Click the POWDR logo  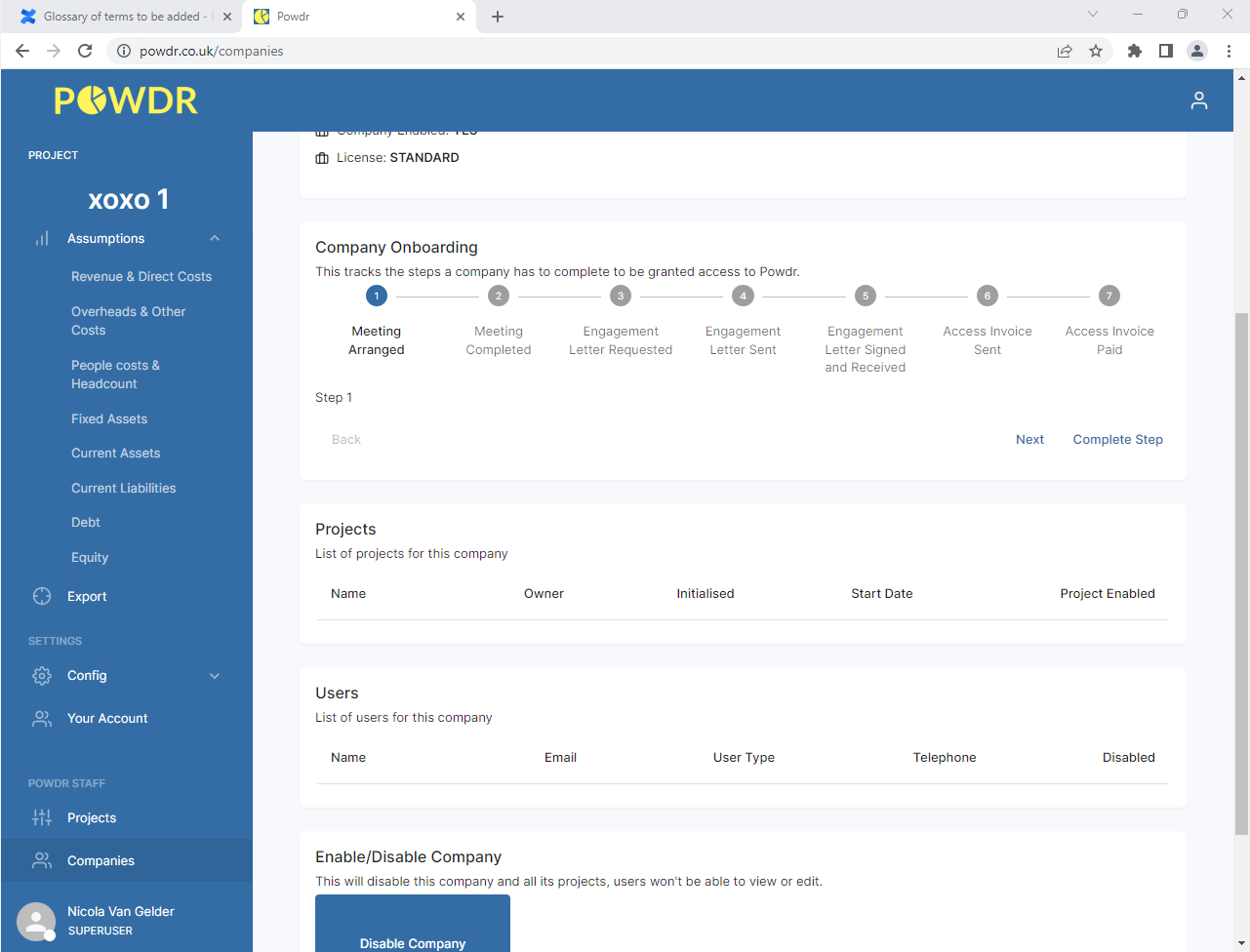pos(126,99)
